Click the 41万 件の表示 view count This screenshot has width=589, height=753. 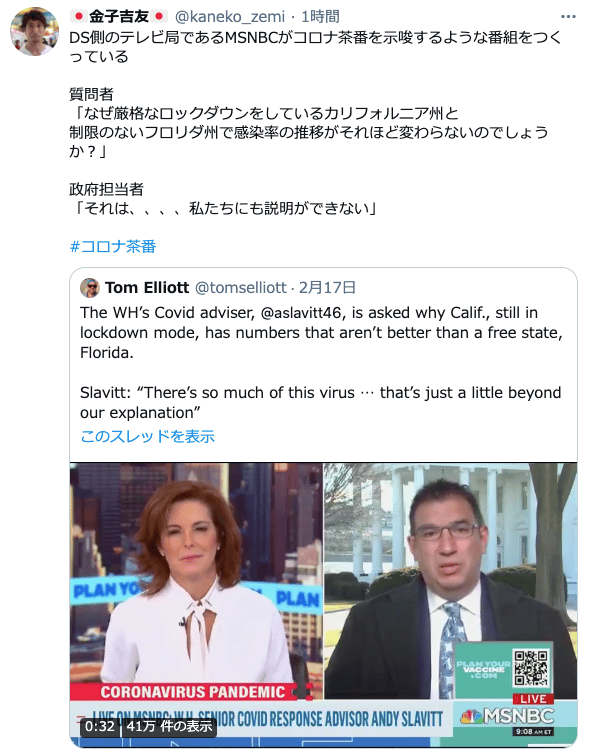[x=169, y=726]
